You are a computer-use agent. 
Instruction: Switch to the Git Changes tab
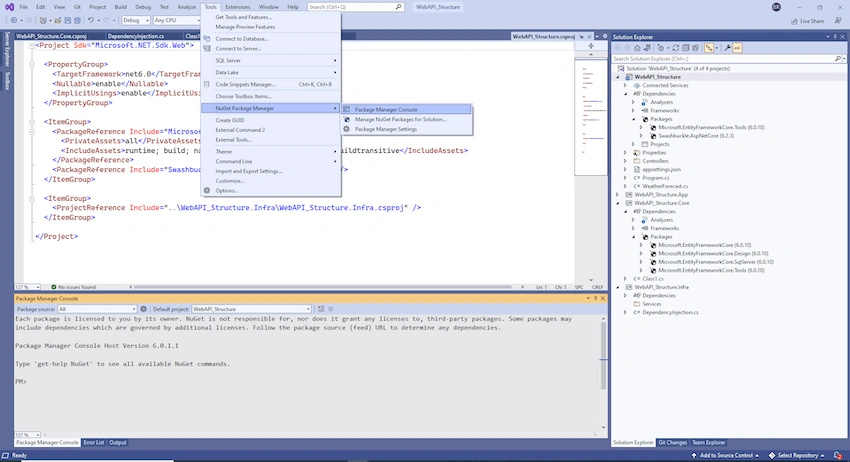tap(672, 442)
